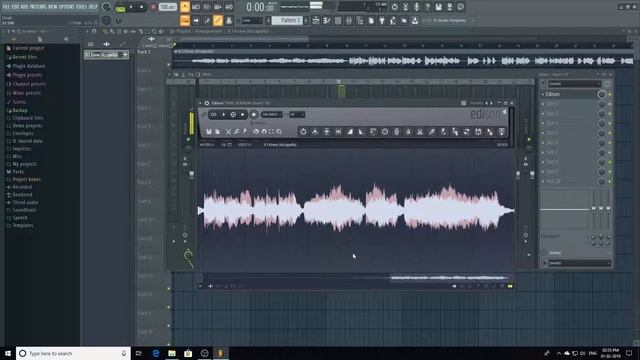The width and height of the screenshot is (640, 360).
Task: Click Edison record button
Action: [253, 115]
